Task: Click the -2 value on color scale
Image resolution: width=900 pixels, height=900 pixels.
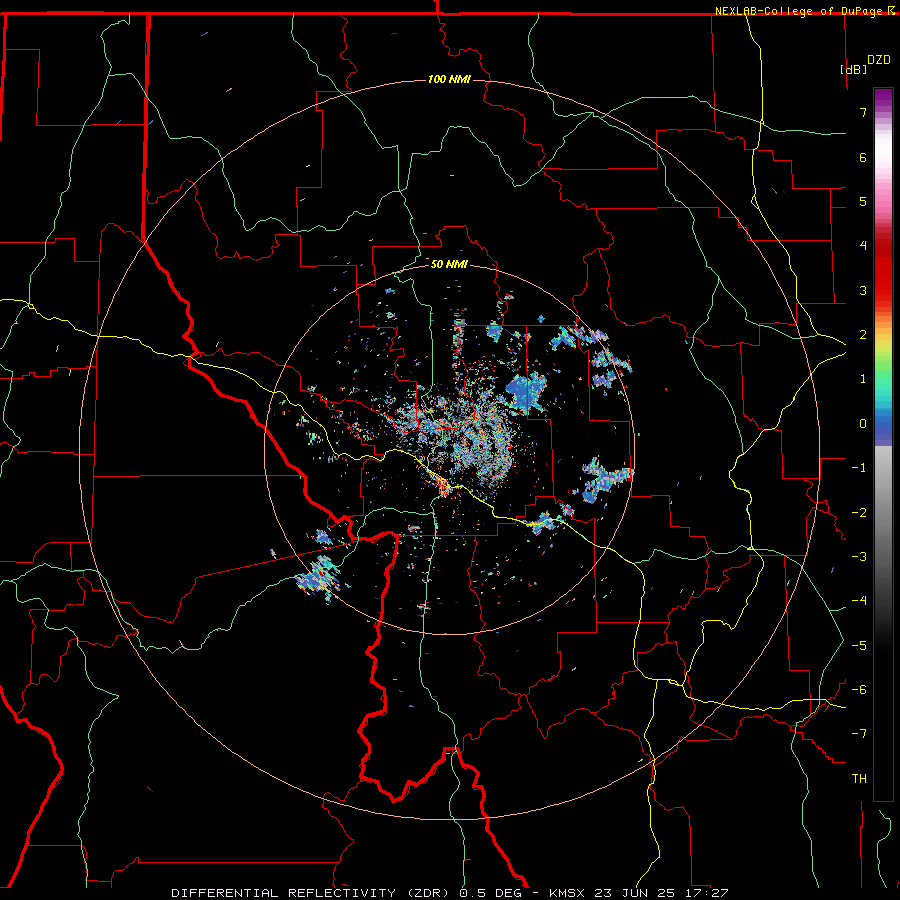Action: tap(859, 513)
